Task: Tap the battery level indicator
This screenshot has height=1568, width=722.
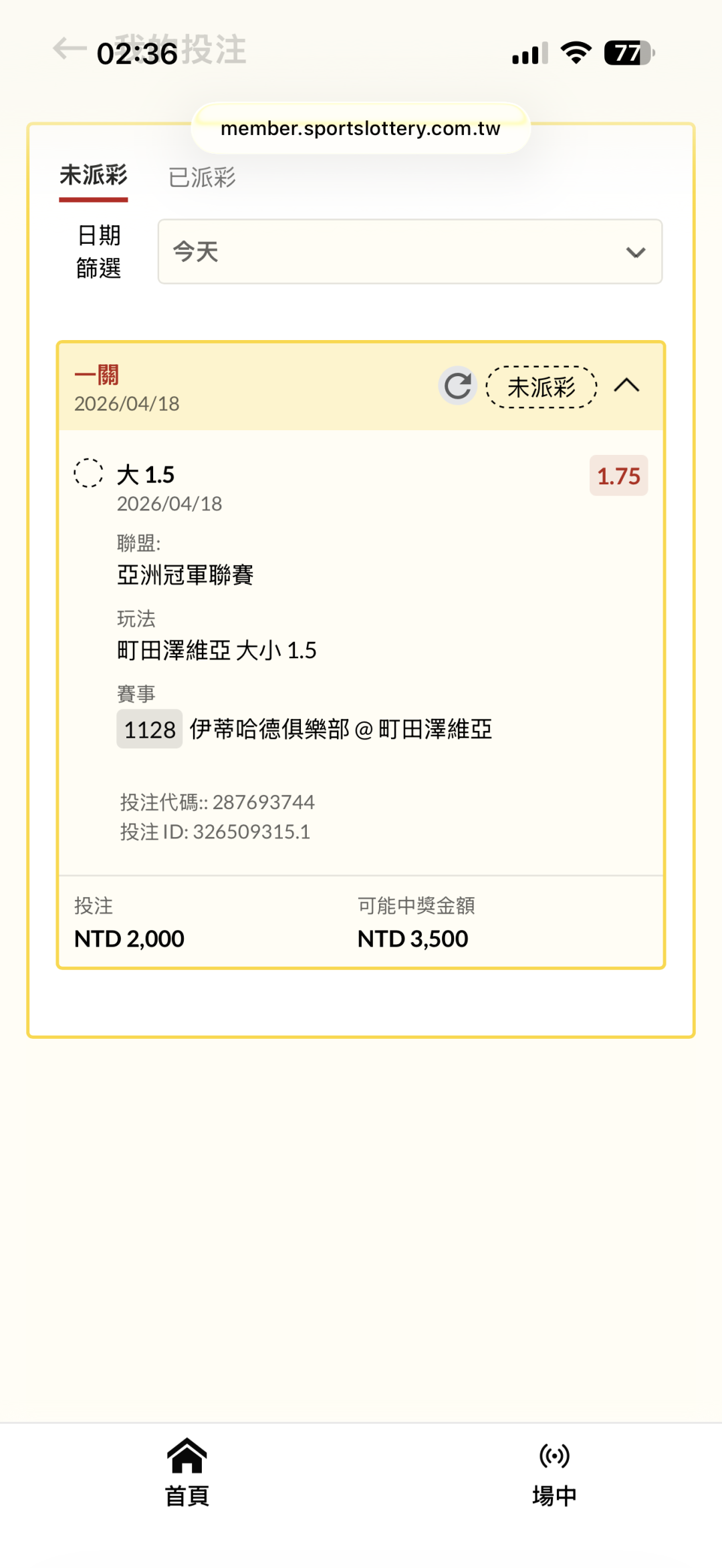Action: click(628, 53)
